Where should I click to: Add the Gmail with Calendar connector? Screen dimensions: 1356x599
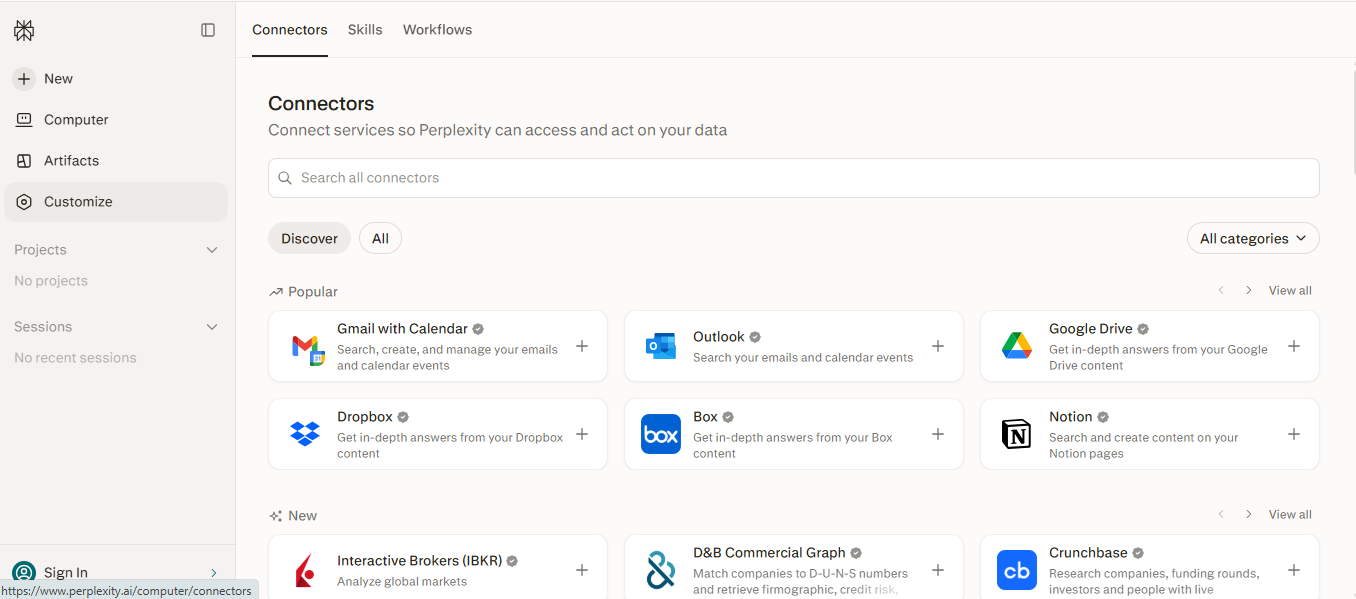point(582,346)
